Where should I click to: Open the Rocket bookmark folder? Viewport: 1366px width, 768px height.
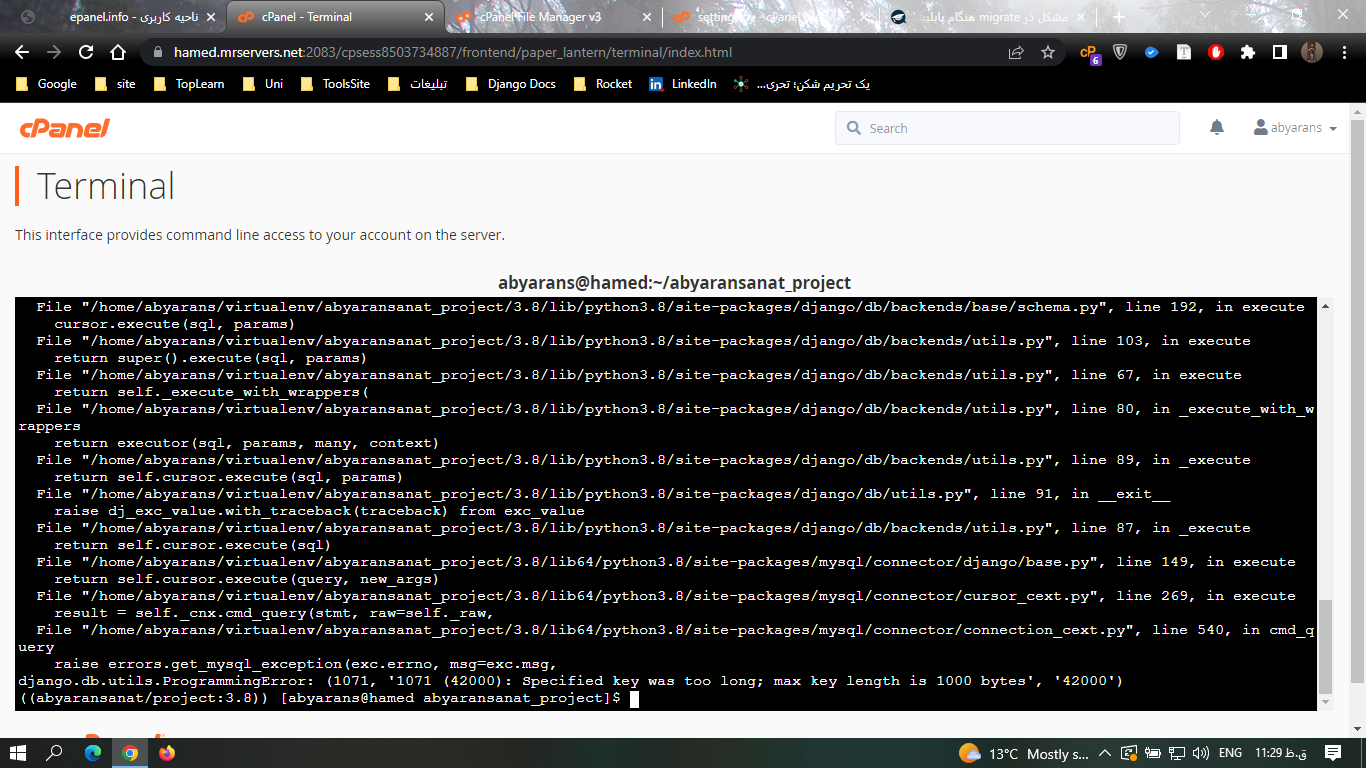[603, 84]
